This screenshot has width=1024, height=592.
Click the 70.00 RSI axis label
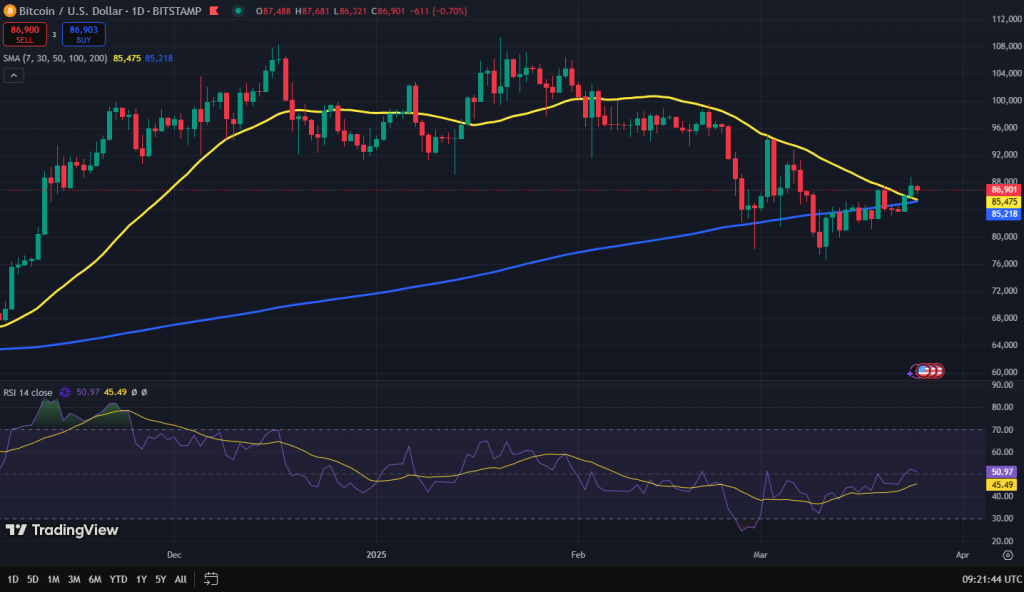(1004, 429)
